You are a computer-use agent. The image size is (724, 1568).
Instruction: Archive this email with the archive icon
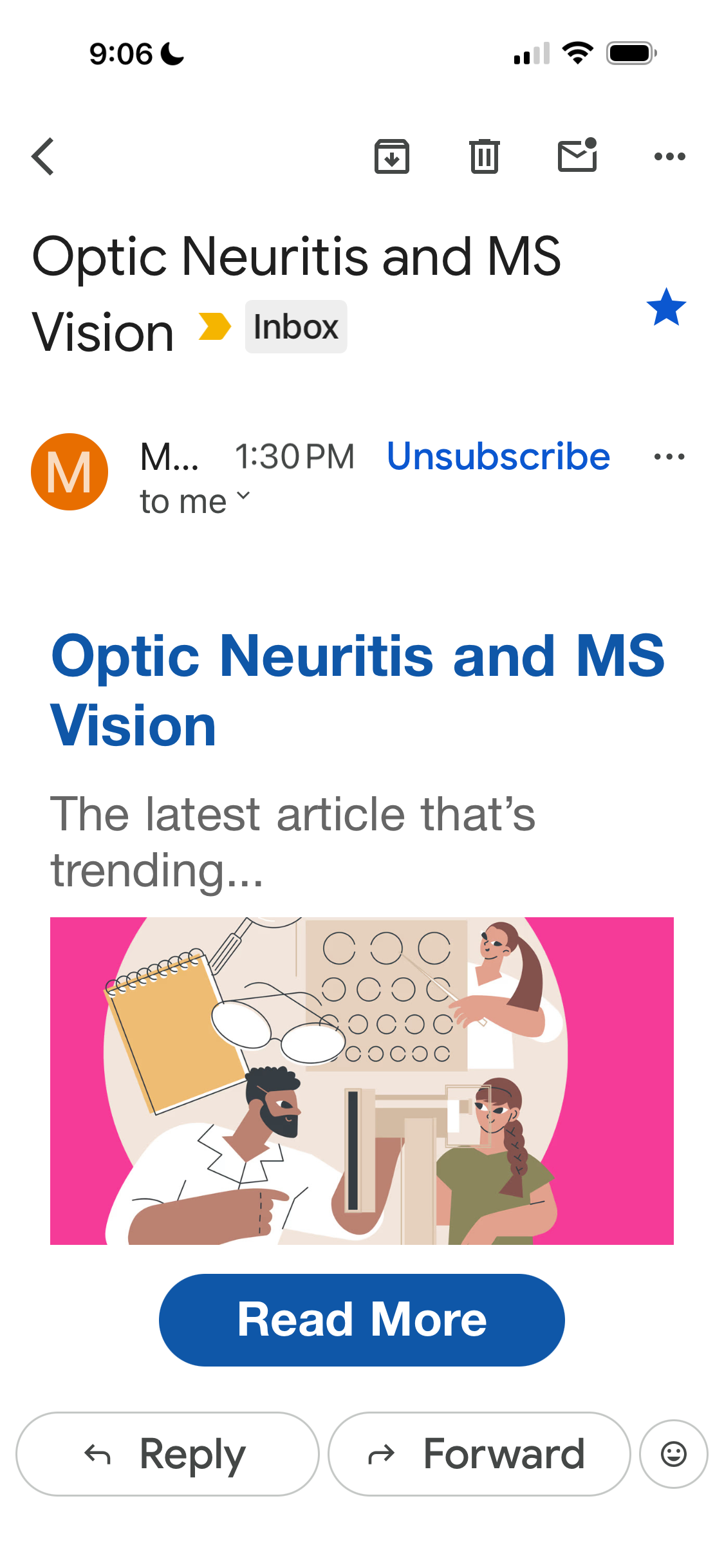pos(392,156)
